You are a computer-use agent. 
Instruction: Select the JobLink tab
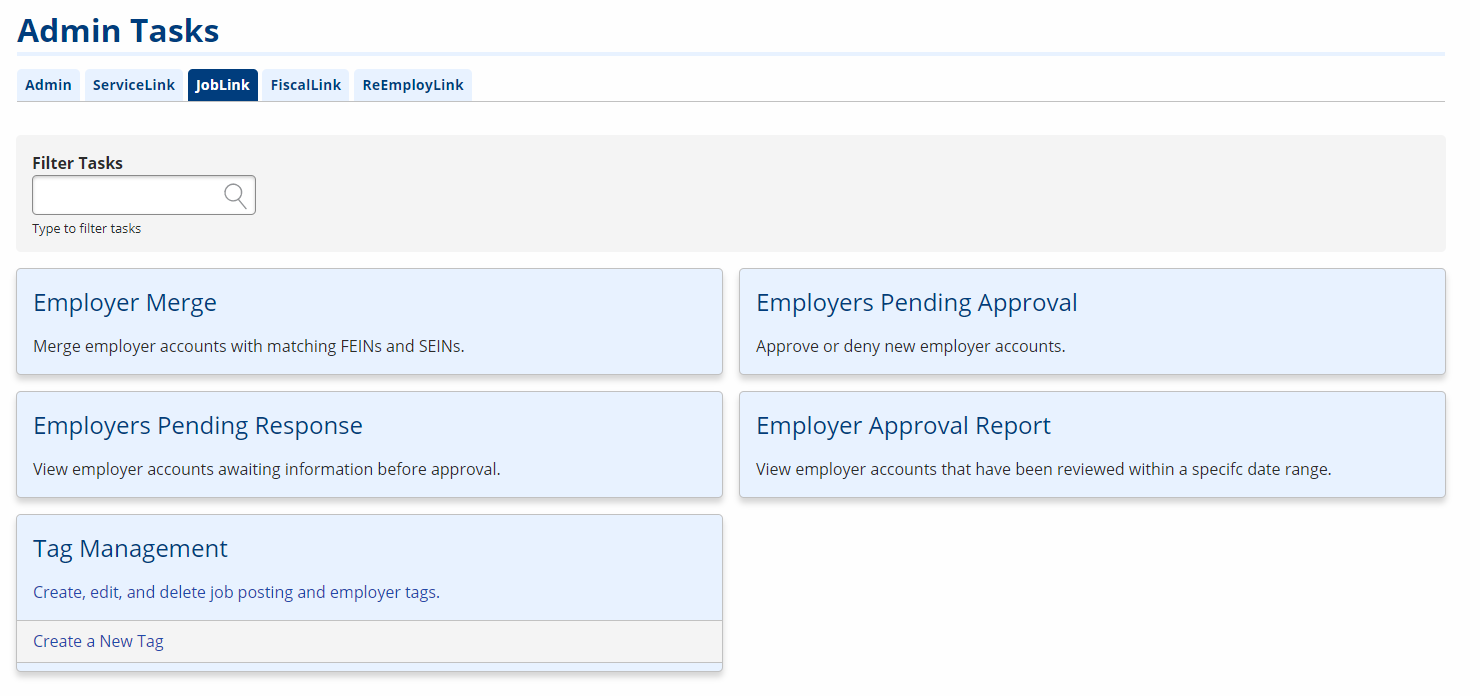(x=222, y=85)
